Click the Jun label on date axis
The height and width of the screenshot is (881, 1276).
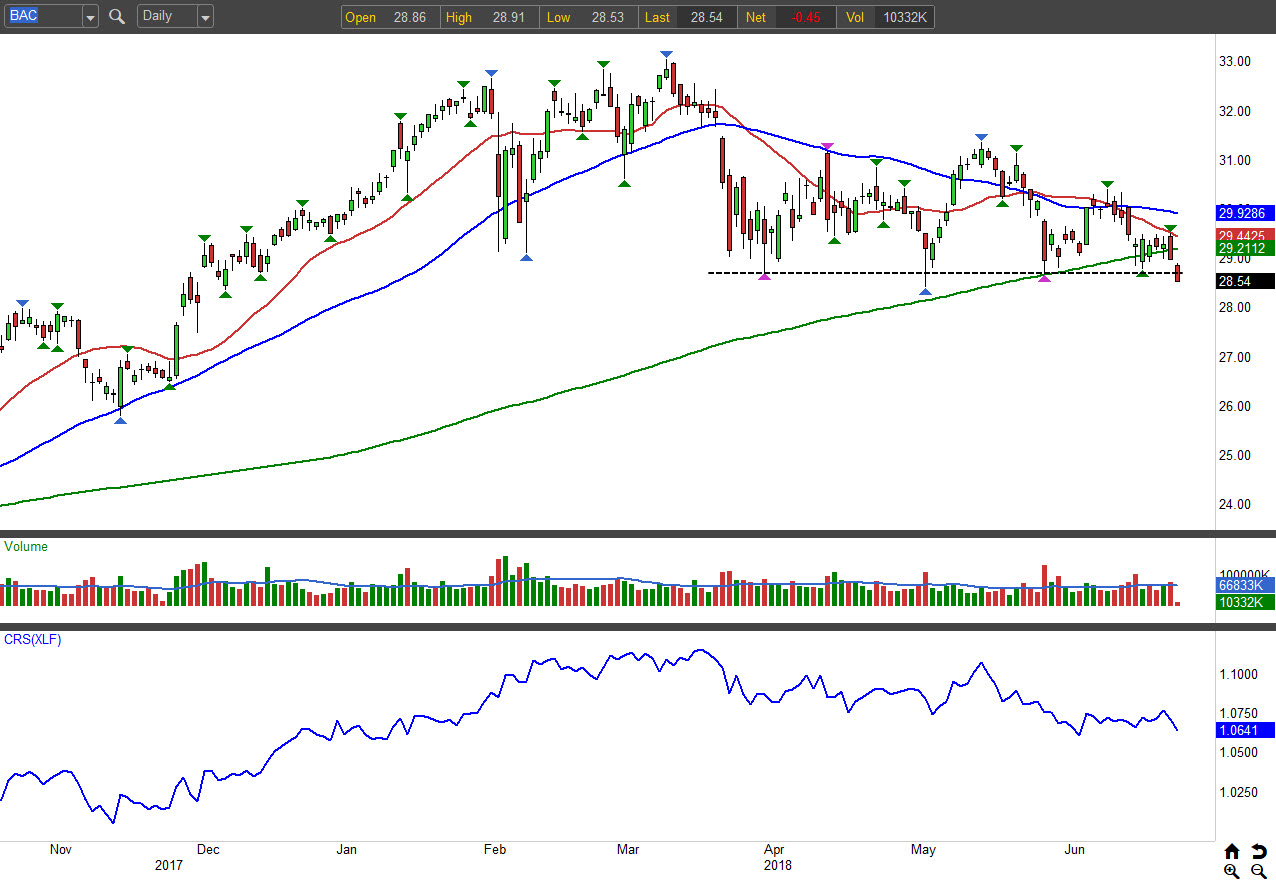pyautogui.click(x=1075, y=850)
